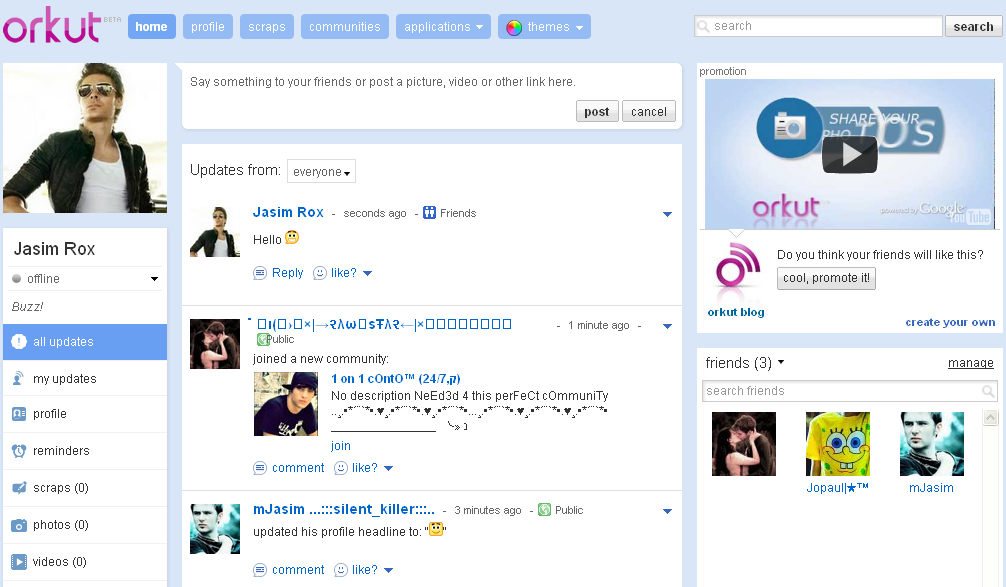
Task: Click the post button
Action: (x=597, y=112)
